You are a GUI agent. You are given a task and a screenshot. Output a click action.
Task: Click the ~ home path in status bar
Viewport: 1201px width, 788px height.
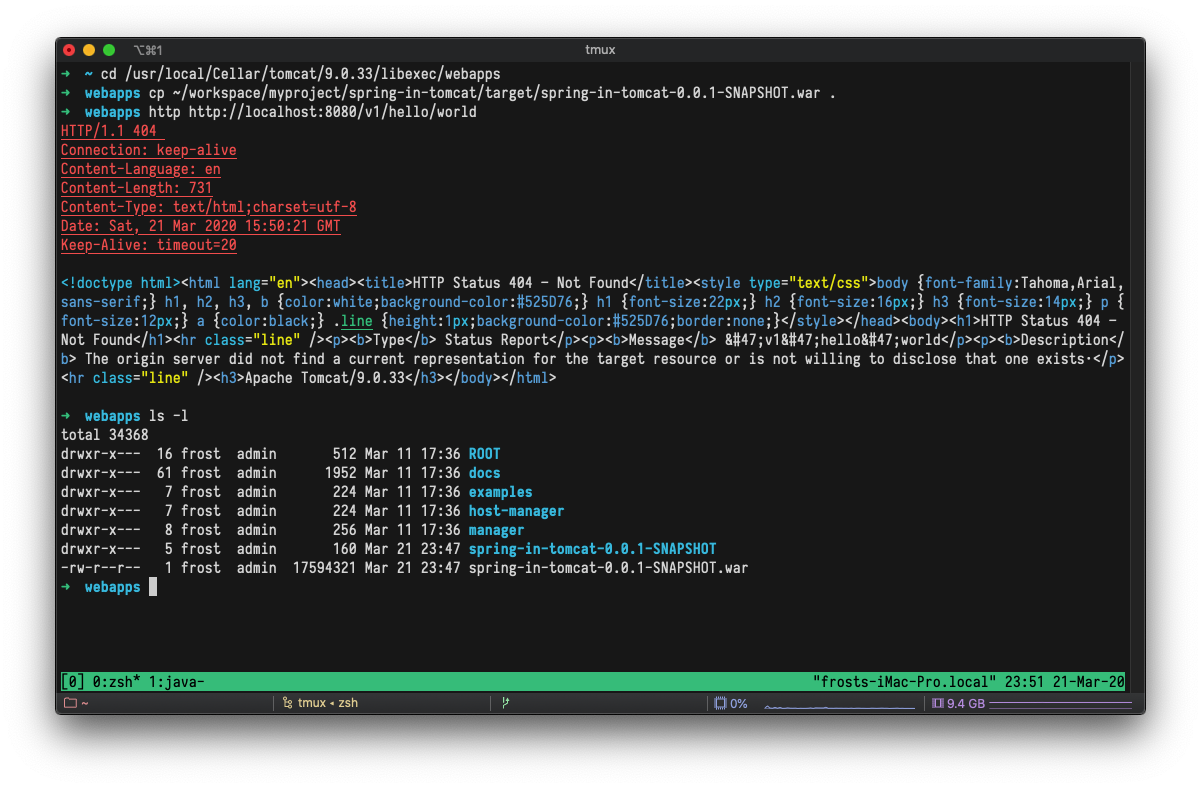click(x=85, y=703)
